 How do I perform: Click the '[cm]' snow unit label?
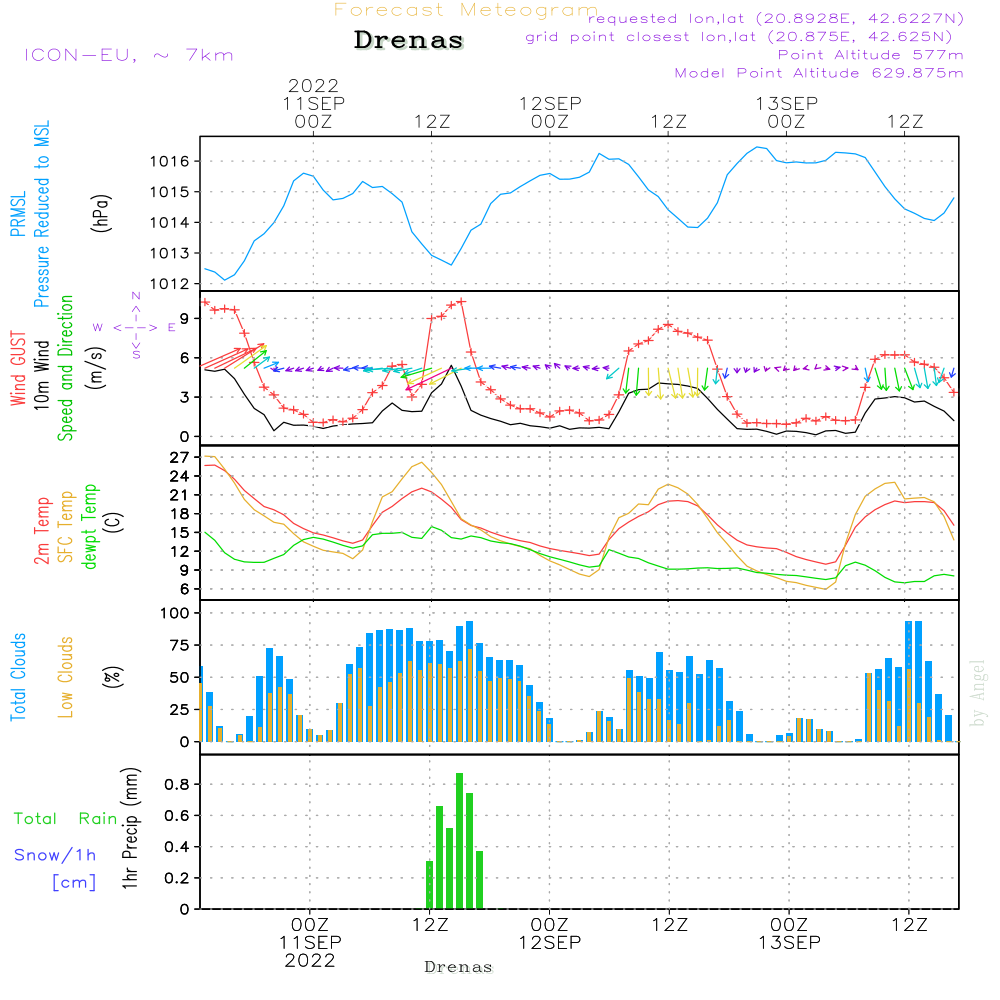point(74,883)
